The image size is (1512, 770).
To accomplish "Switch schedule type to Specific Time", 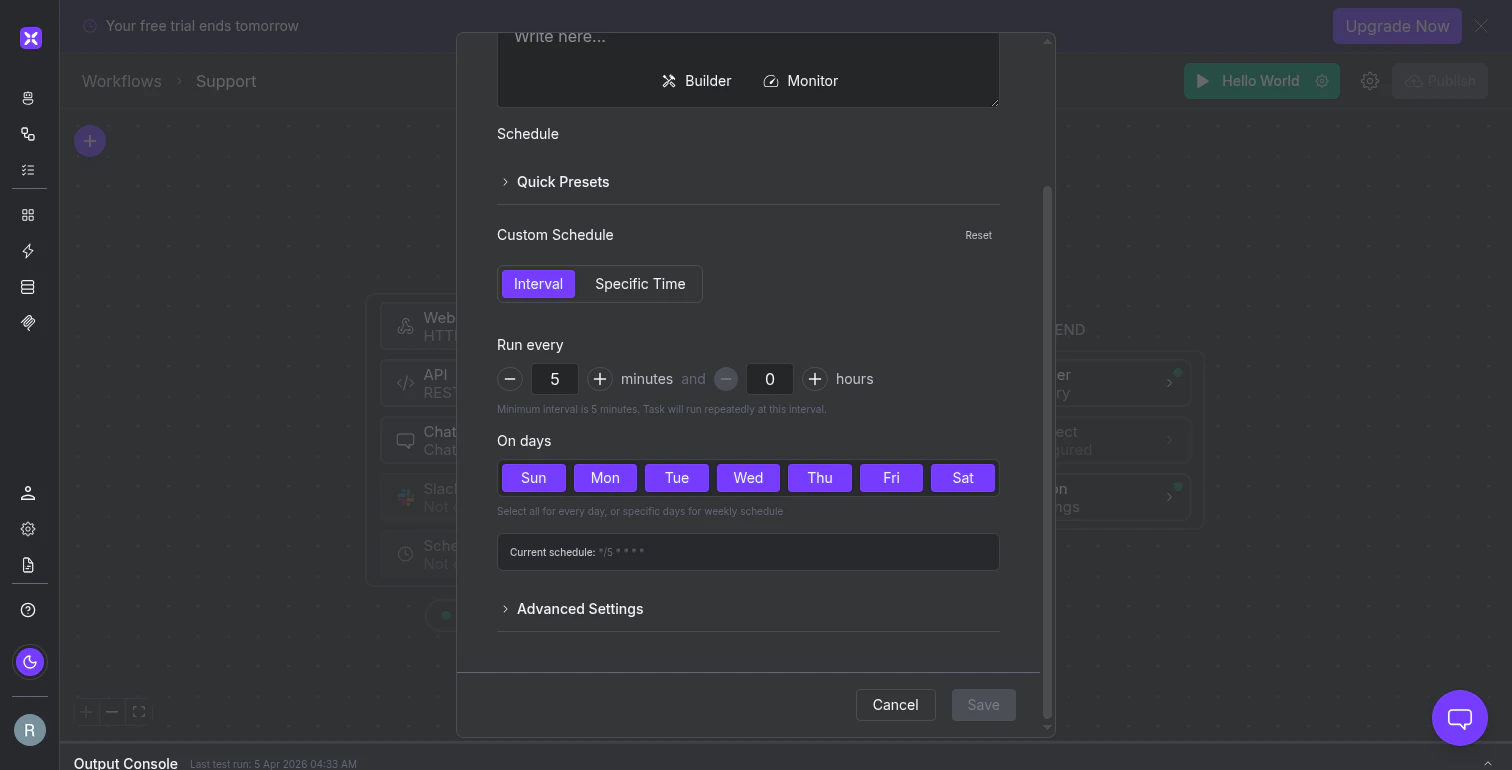I will [639, 284].
